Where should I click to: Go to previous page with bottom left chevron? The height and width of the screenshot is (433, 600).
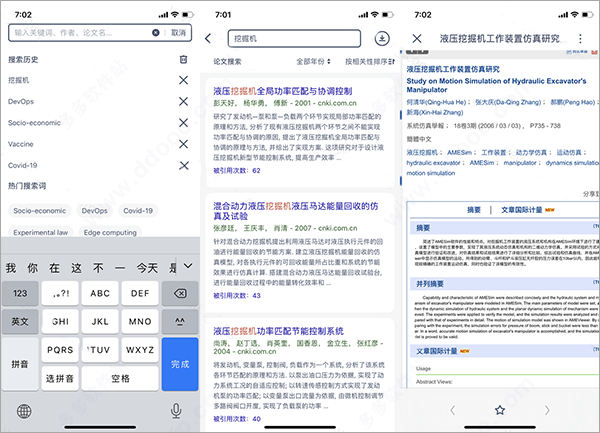pyautogui.click(x=453, y=410)
